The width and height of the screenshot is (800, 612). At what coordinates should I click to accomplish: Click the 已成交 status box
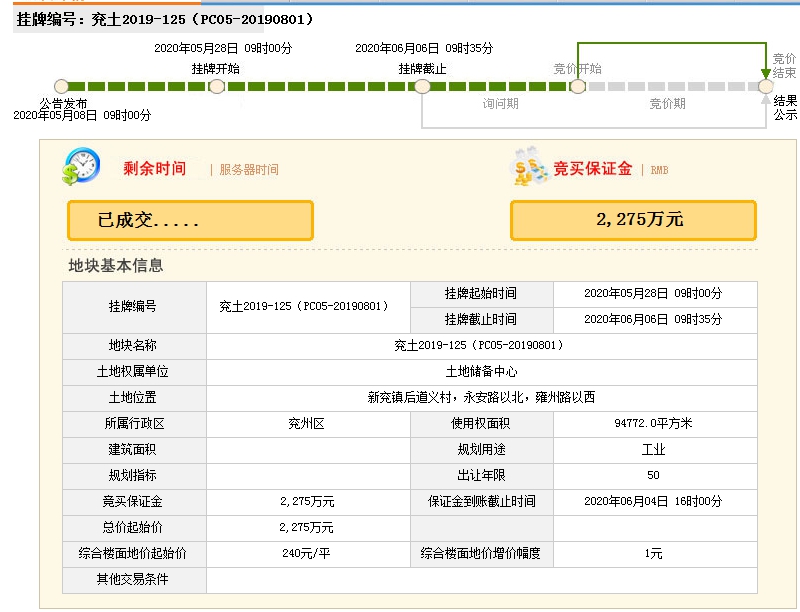pyautogui.click(x=190, y=220)
